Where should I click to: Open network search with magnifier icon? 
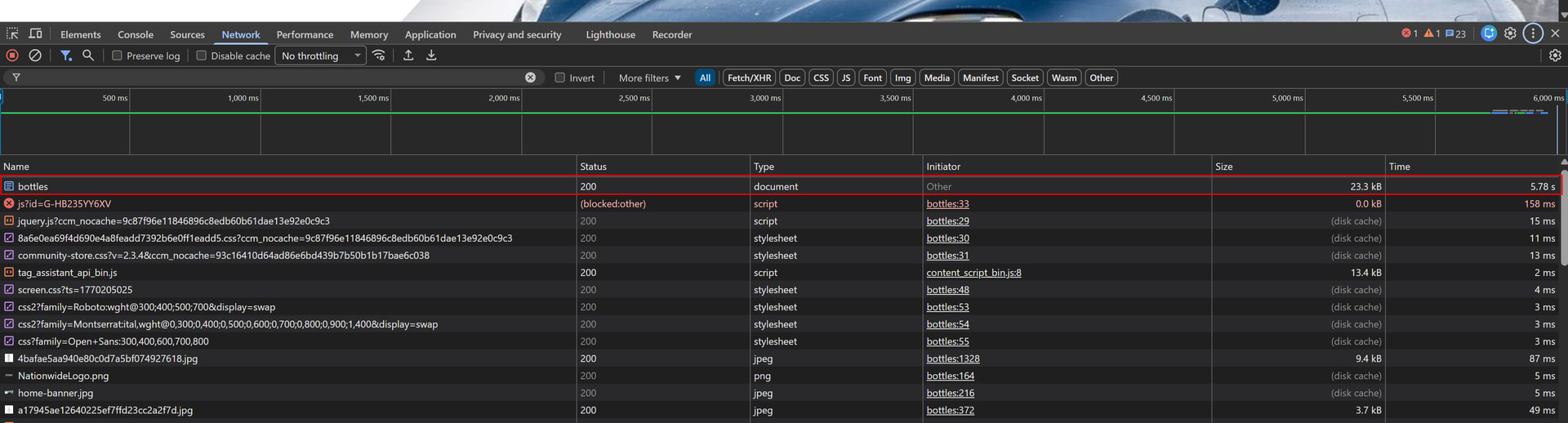(x=88, y=56)
